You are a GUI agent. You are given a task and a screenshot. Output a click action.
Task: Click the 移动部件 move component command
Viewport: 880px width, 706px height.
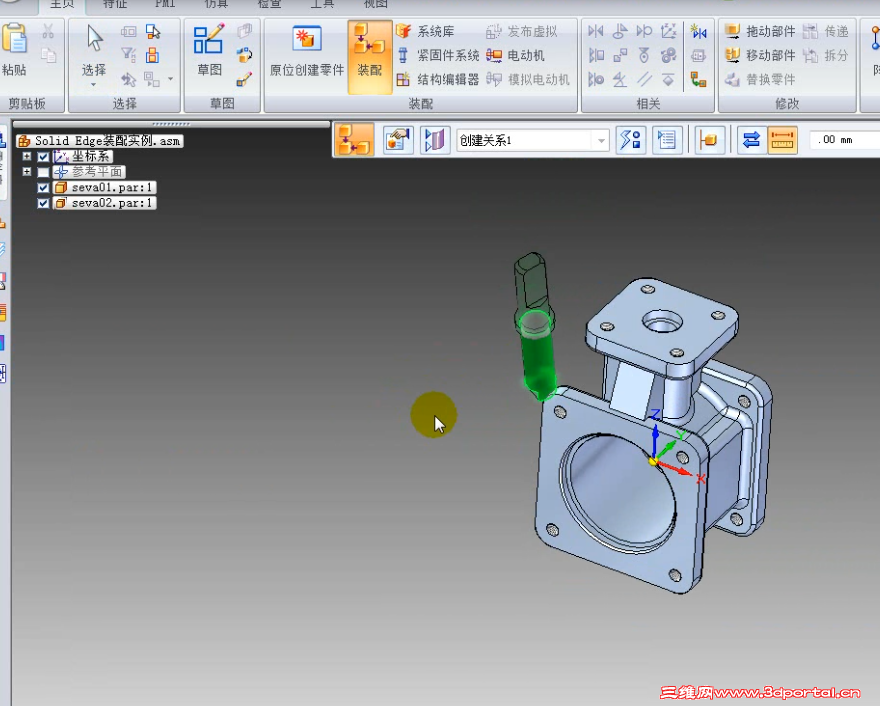pos(760,56)
